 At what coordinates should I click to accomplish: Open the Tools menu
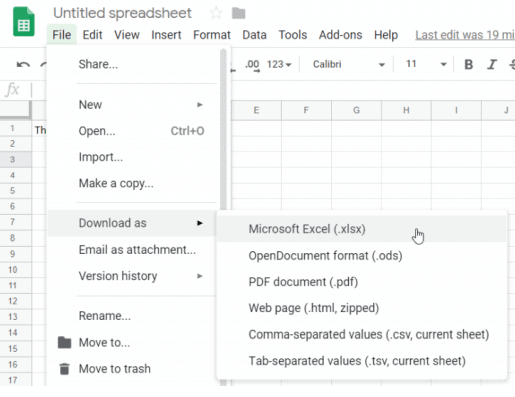pos(293,35)
